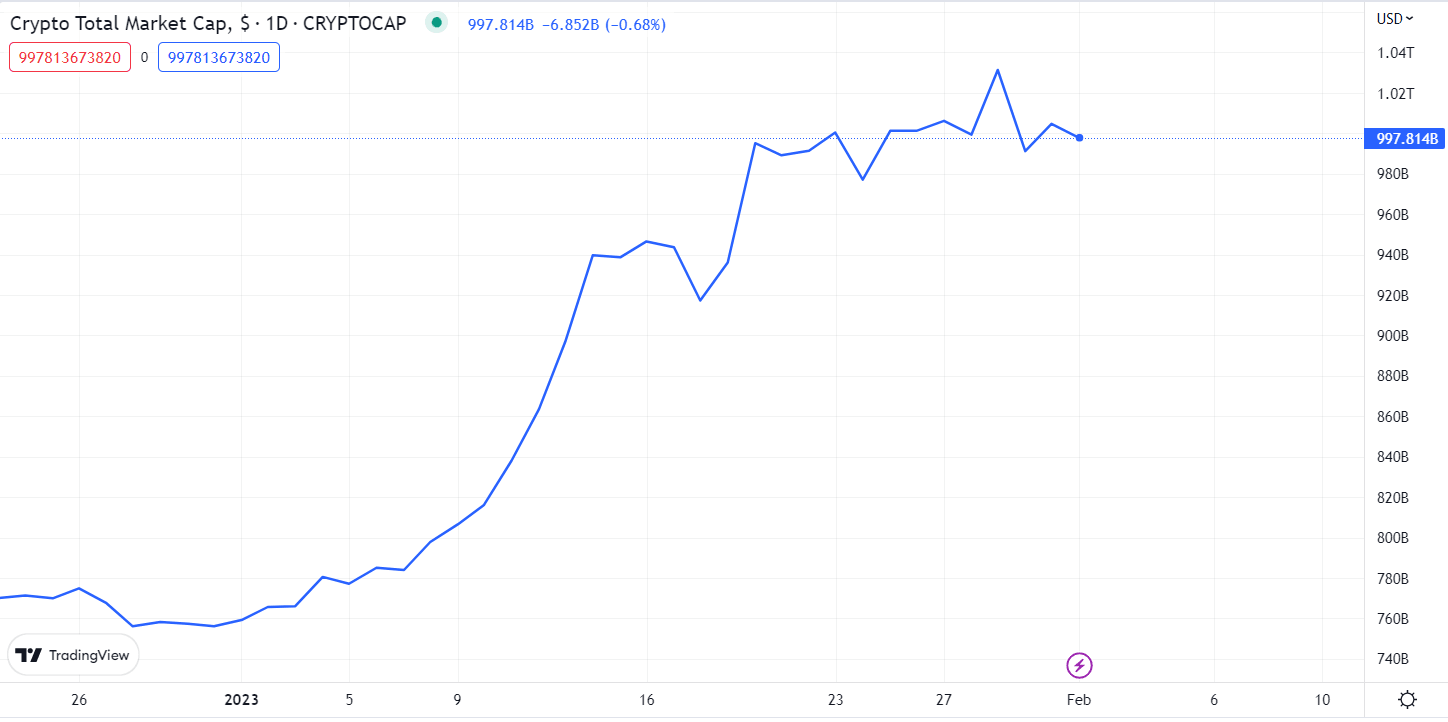Screen dimensions: 1448x722
Task: Click the 16 date on time axis
Action: (647, 700)
